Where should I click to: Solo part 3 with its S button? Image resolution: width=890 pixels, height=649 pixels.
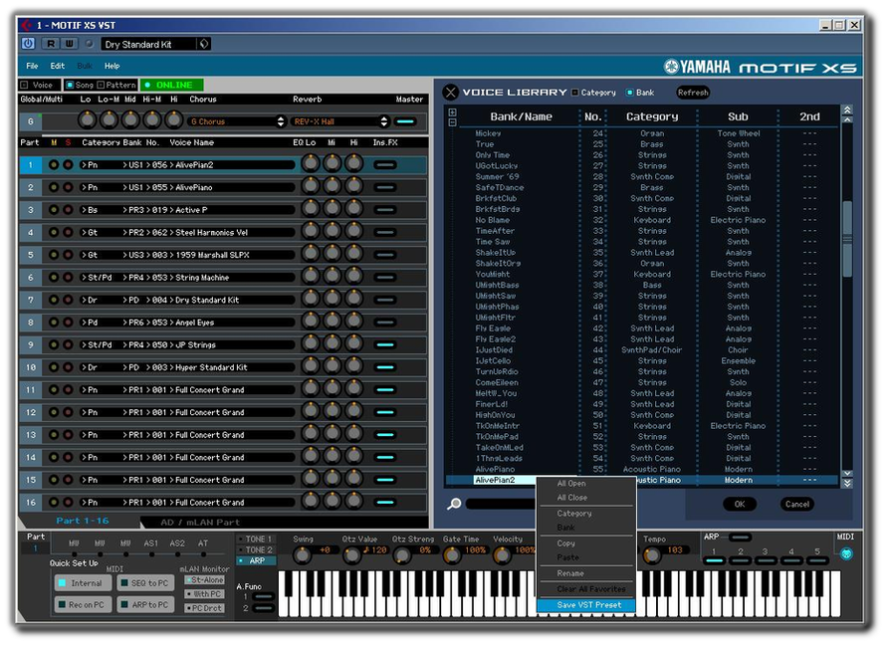click(68, 210)
